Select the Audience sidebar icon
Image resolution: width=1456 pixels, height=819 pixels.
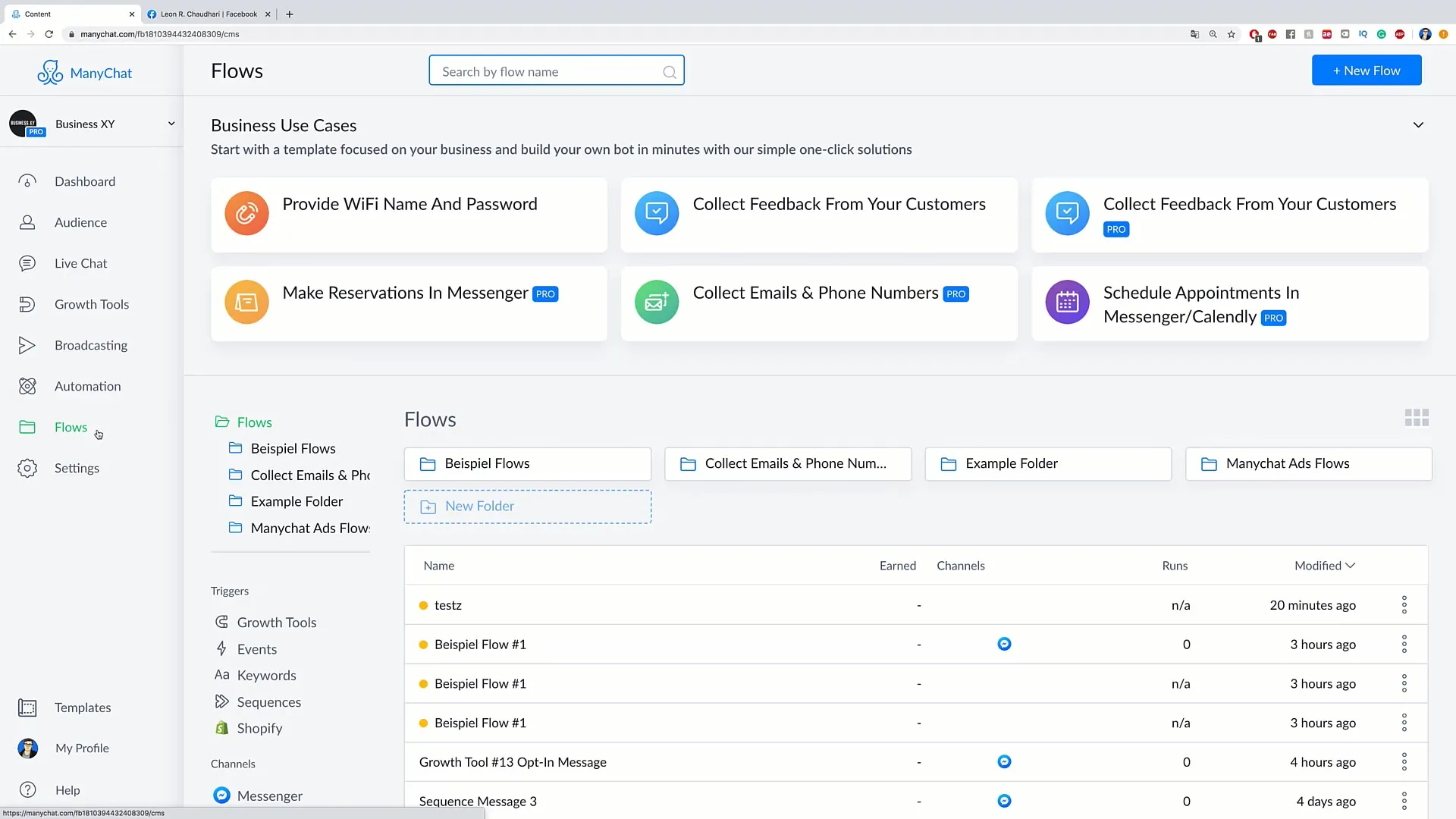click(27, 221)
